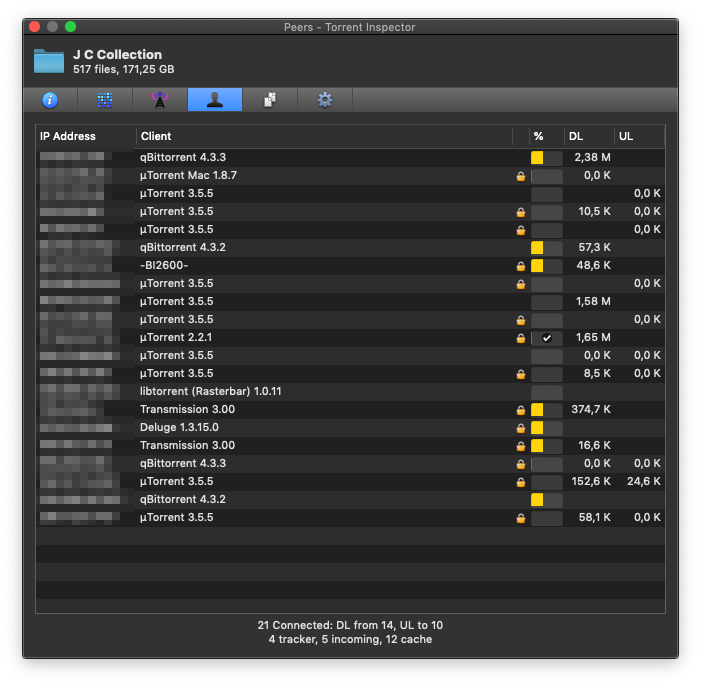
Task: Open the Activity pieces grid tab
Action: 105,100
